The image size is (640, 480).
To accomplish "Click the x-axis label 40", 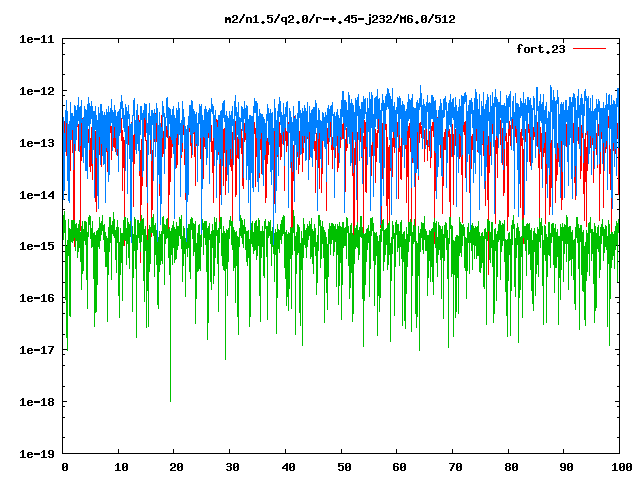I will (288, 467).
